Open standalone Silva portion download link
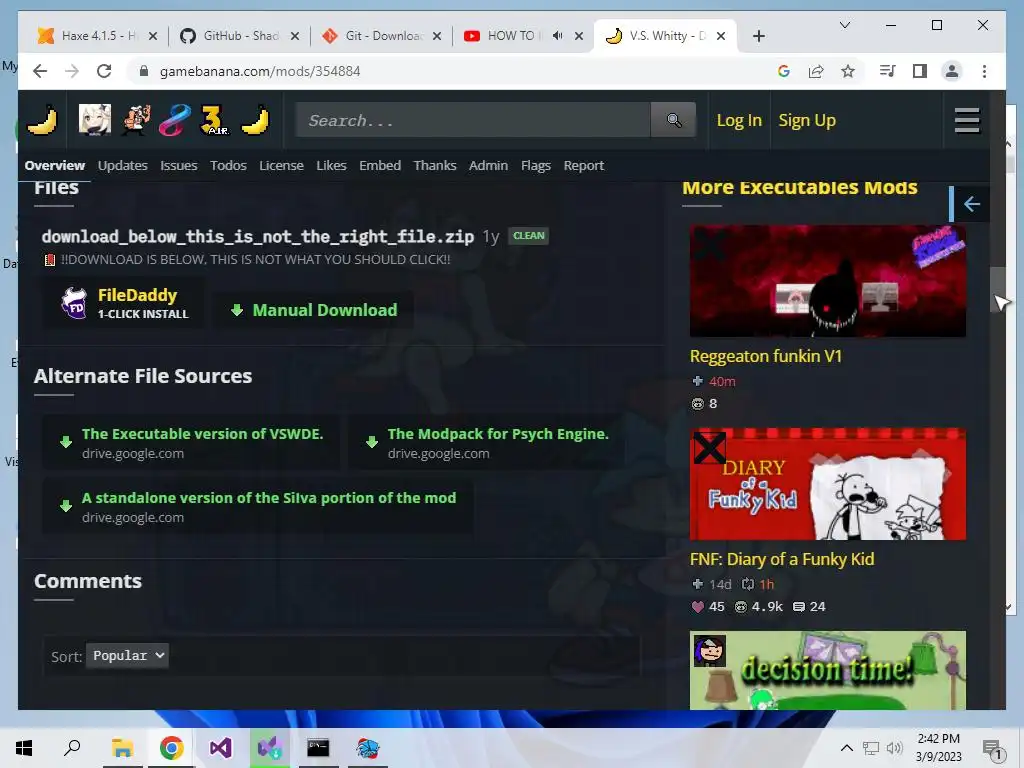The height and width of the screenshot is (768, 1024). tap(258, 506)
